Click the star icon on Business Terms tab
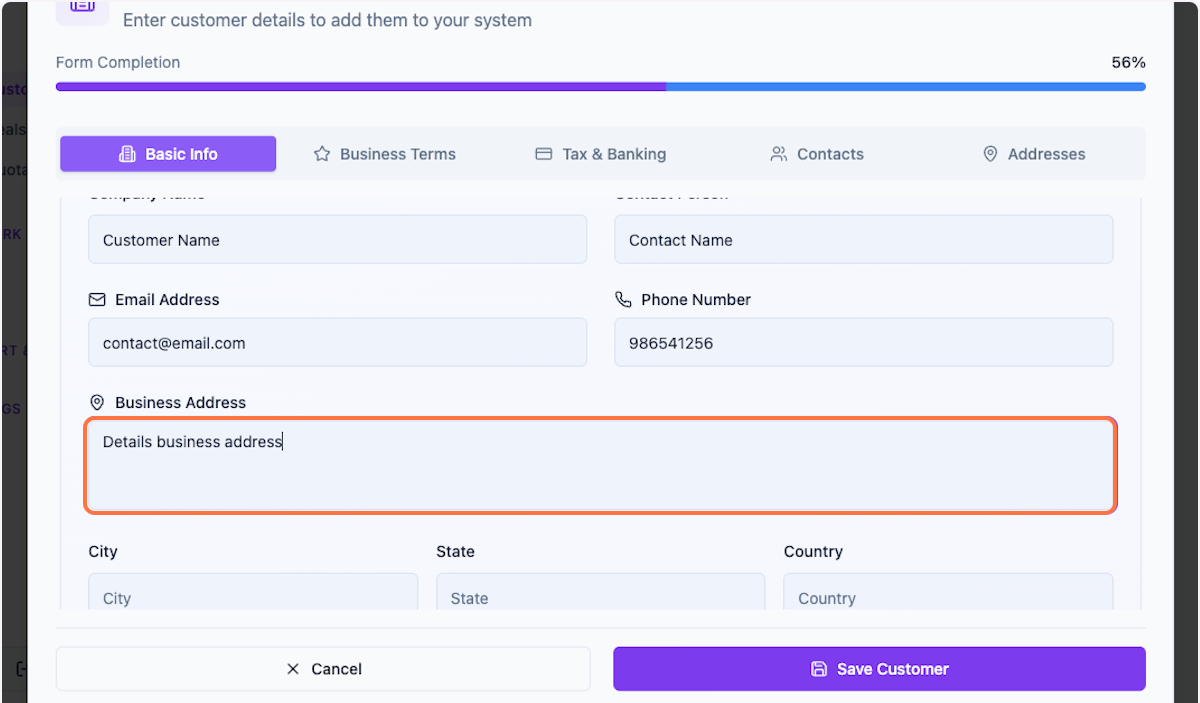 [321, 153]
